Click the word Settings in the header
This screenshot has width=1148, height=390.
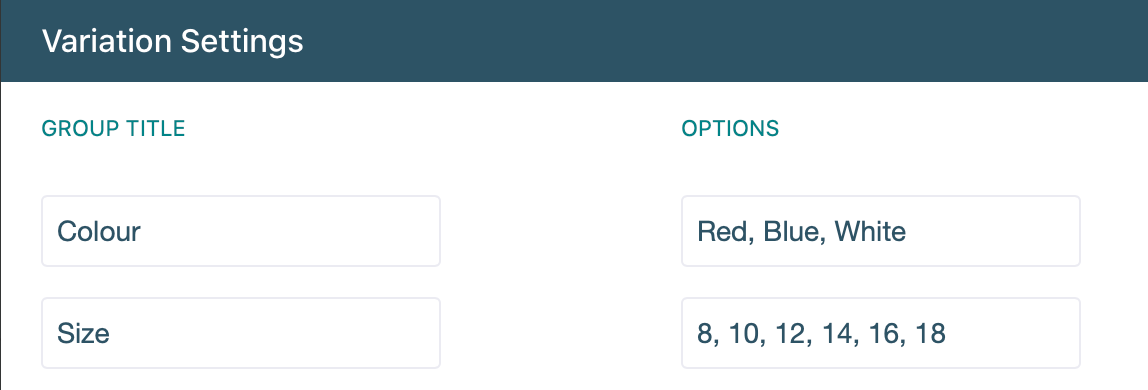(242, 42)
